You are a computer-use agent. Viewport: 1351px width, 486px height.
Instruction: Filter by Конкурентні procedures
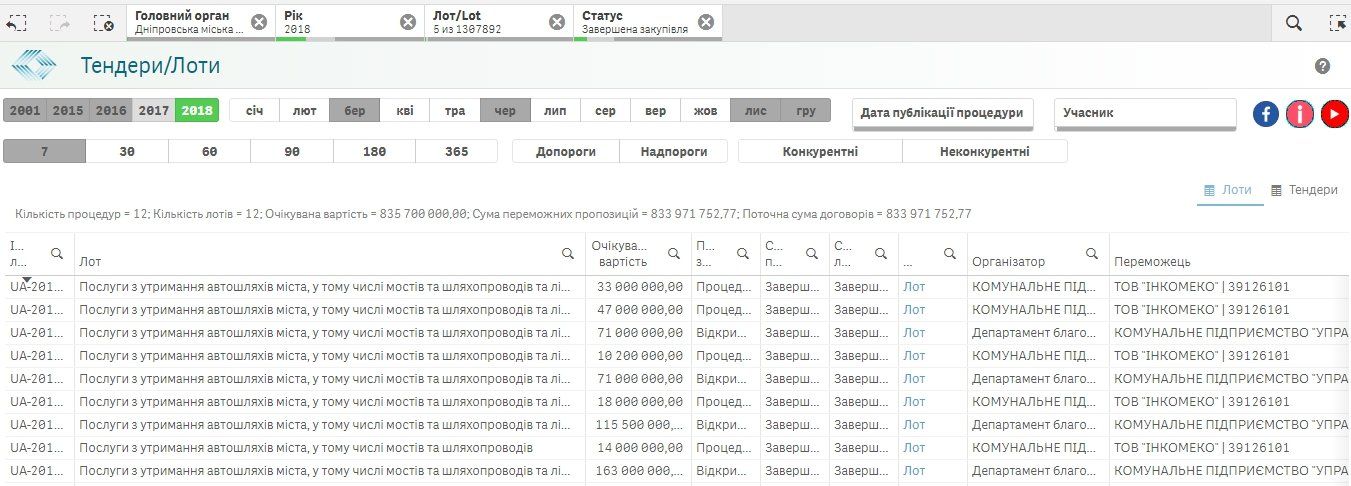(x=820, y=152)
